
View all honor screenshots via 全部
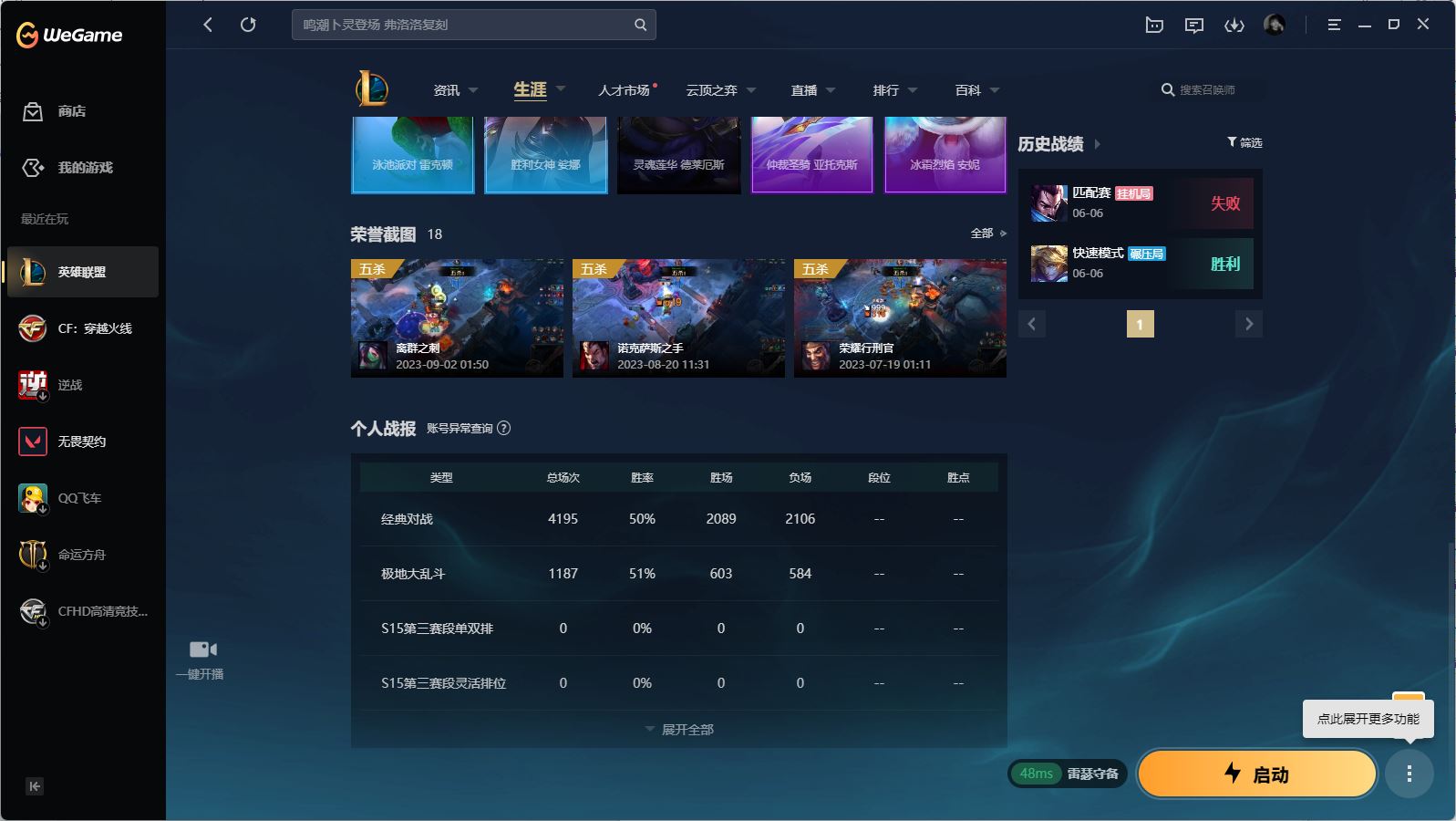(987, 234)
